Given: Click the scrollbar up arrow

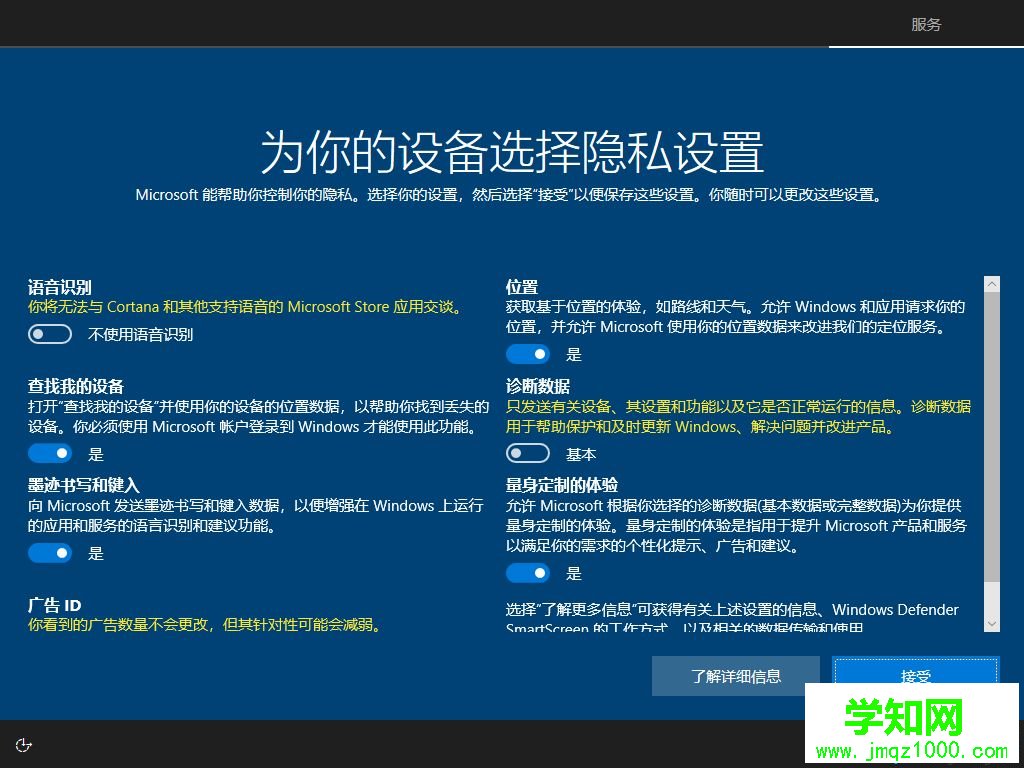Looking at the screenshot, I should pyautogui.click(x=991, y=282).
